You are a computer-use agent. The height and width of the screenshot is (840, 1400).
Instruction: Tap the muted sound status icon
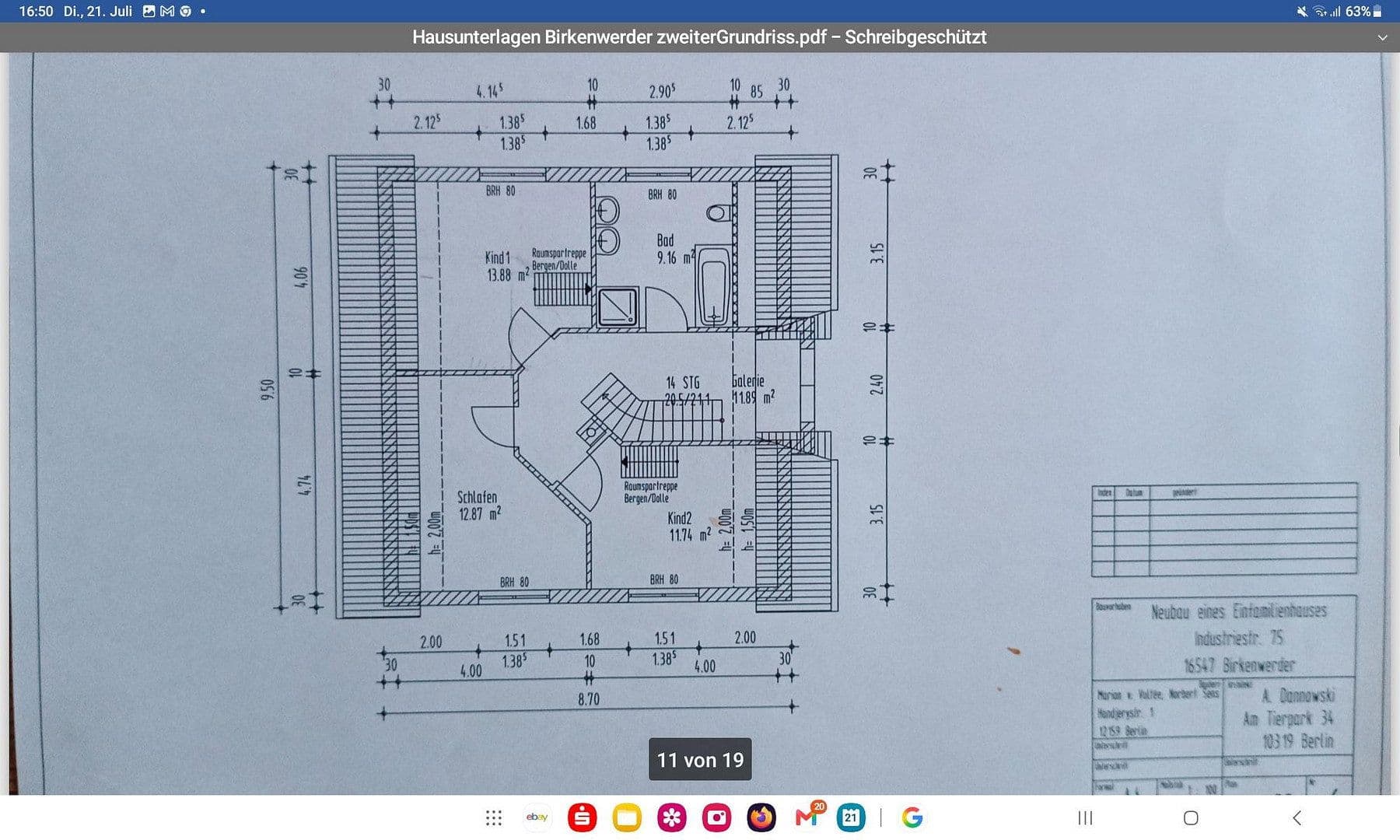[1302, 11]
